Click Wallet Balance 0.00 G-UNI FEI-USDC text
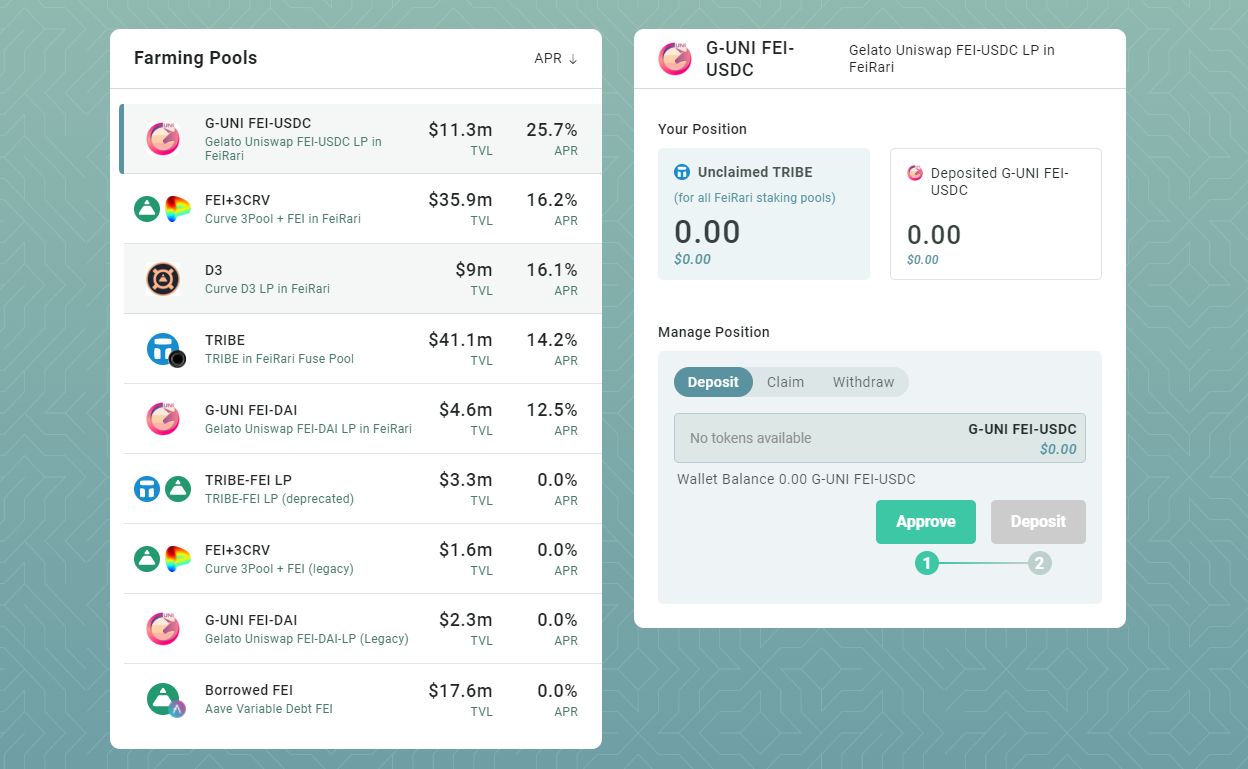 tap(796, 479)
